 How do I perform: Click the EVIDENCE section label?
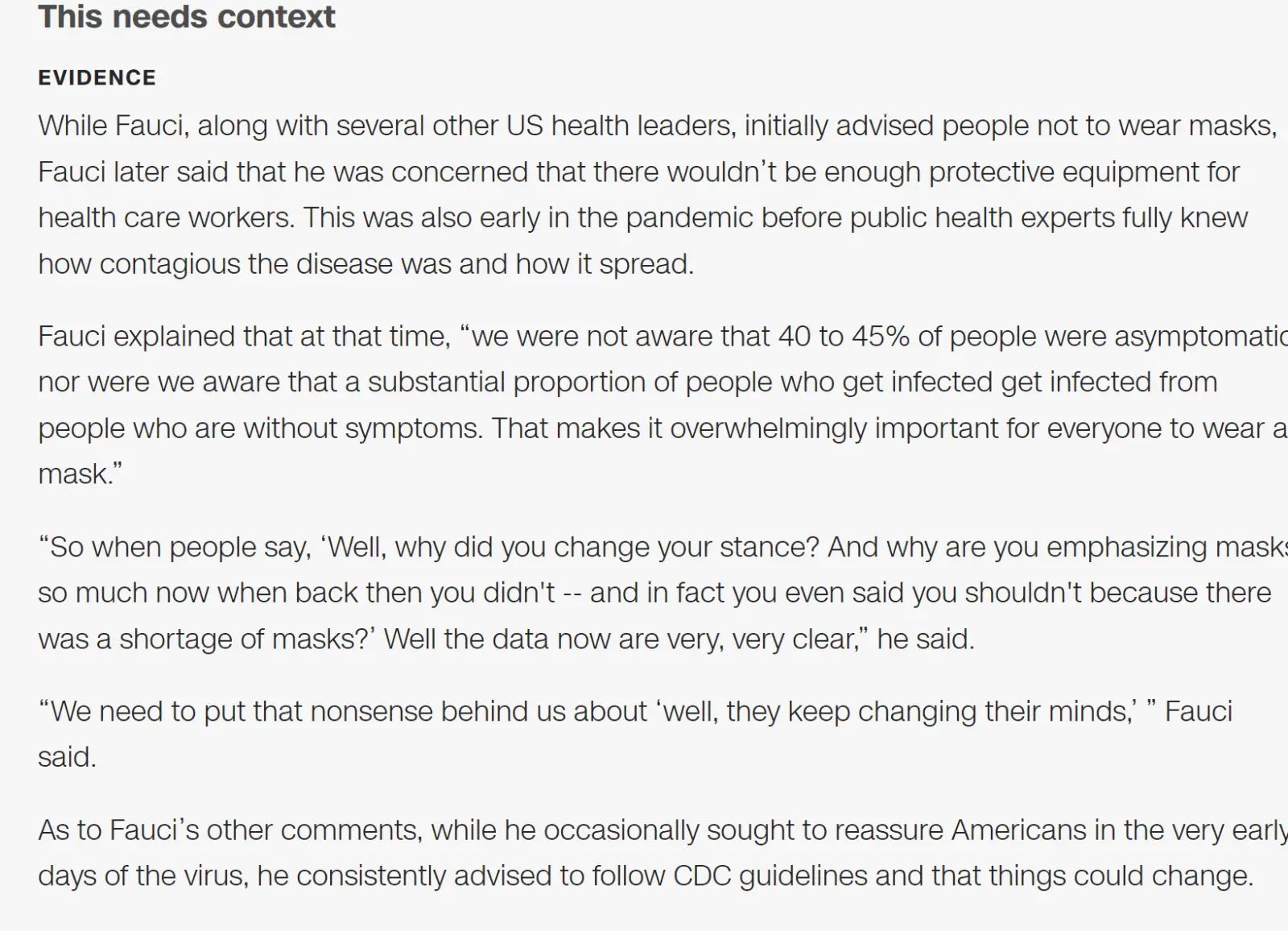[x=97, y=77]
